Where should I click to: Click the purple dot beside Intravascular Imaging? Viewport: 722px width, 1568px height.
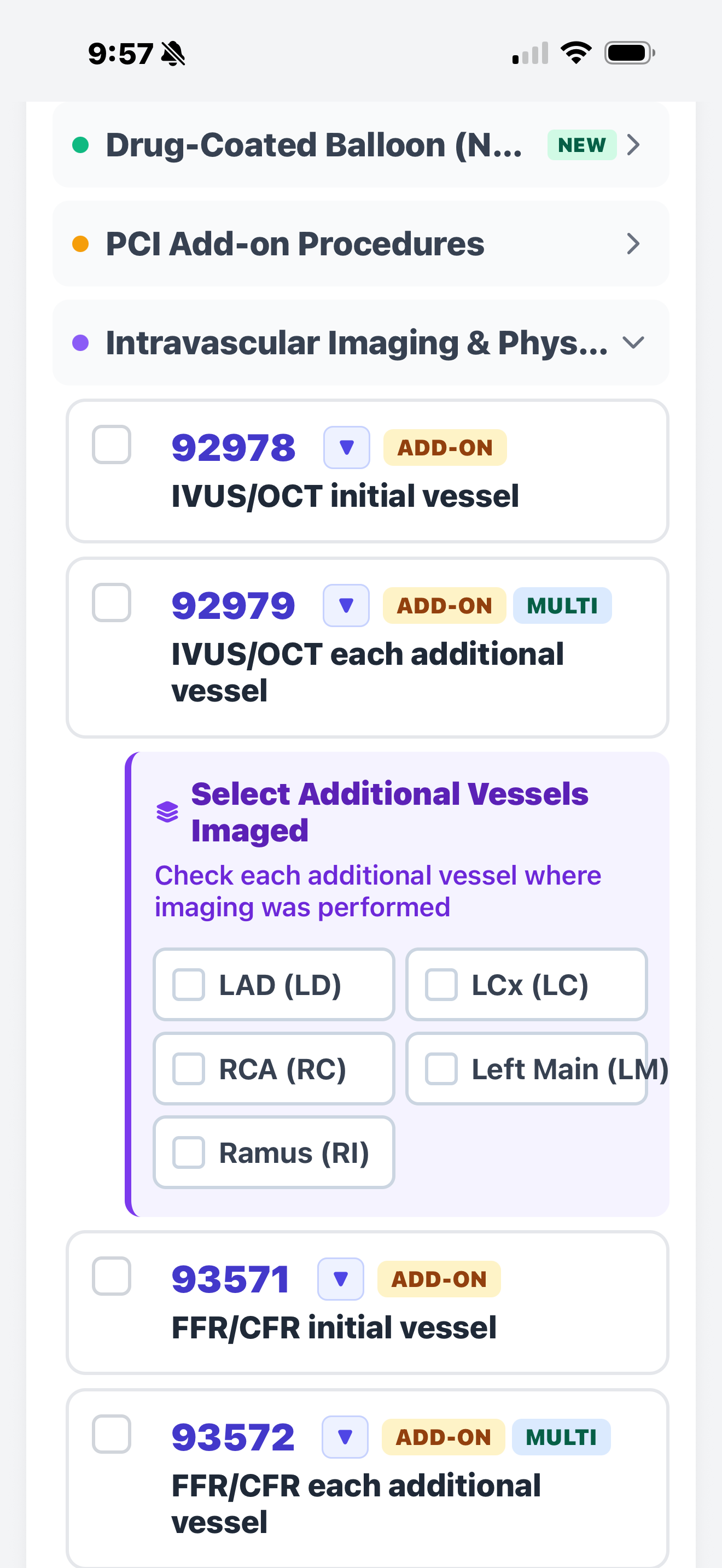(80, 342)
